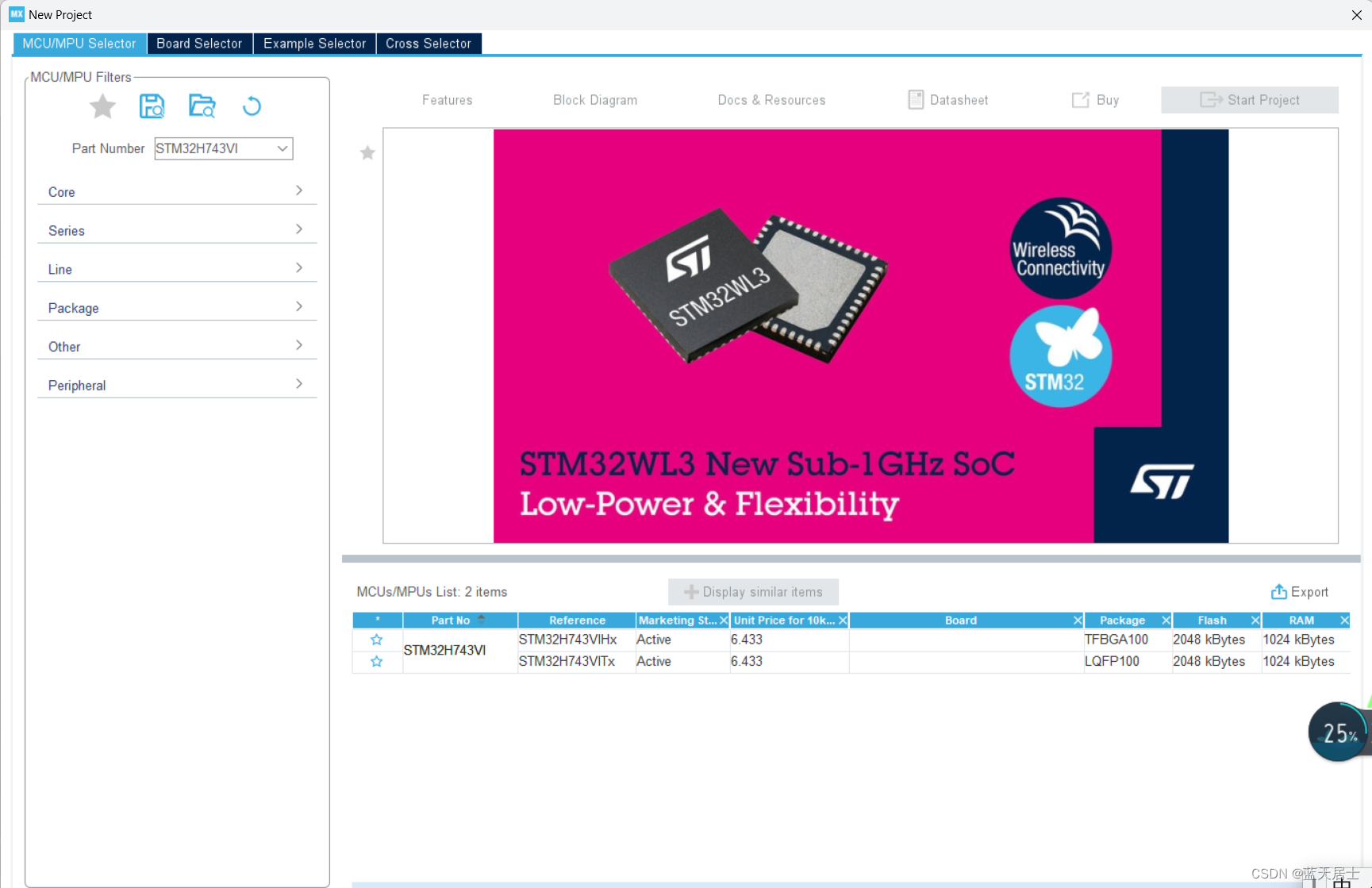Click the MX application icon in title bar
Viewport: 1372px width, 888px height.
pos(16,14)
